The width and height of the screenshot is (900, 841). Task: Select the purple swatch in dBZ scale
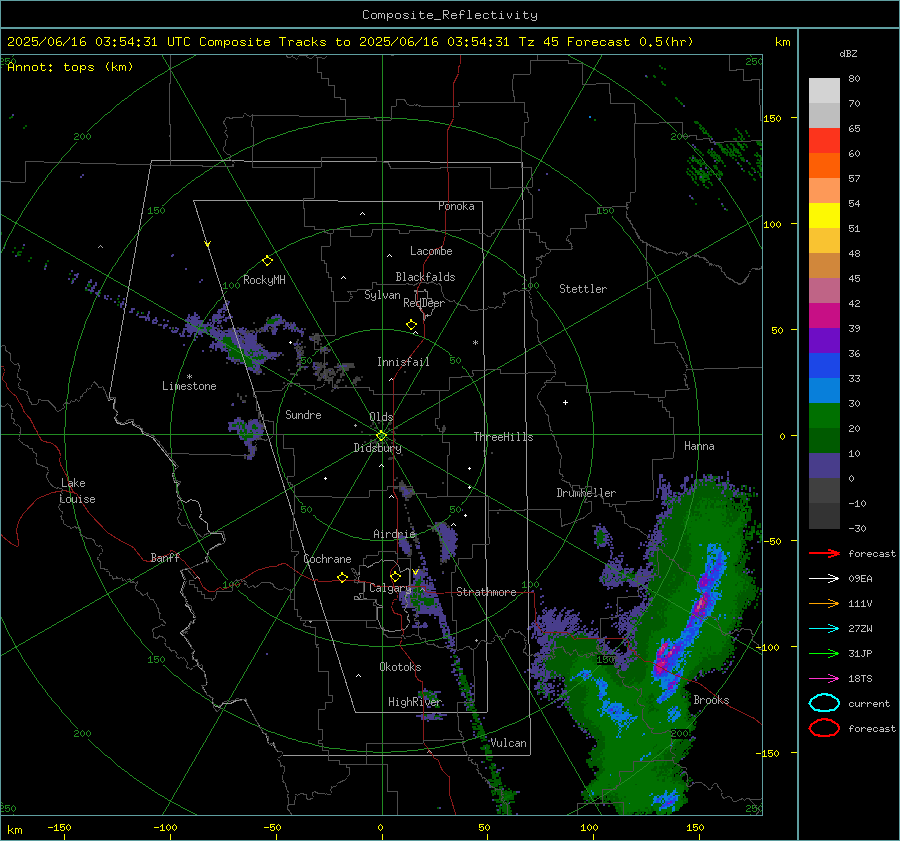coord(824,340)
